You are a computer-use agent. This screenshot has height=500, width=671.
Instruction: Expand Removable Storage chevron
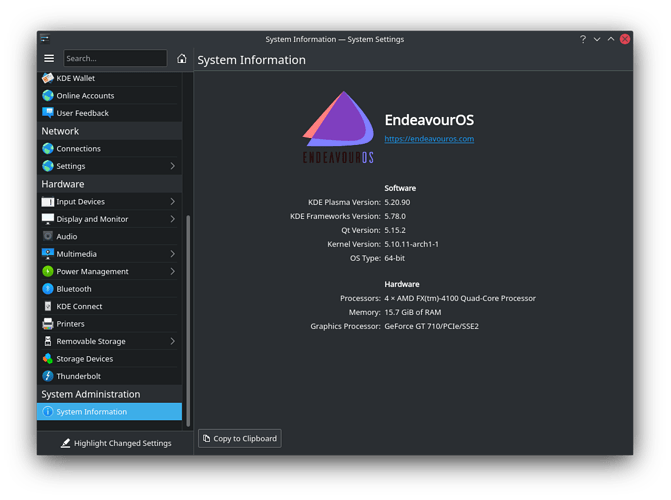(x=172, y=341)
